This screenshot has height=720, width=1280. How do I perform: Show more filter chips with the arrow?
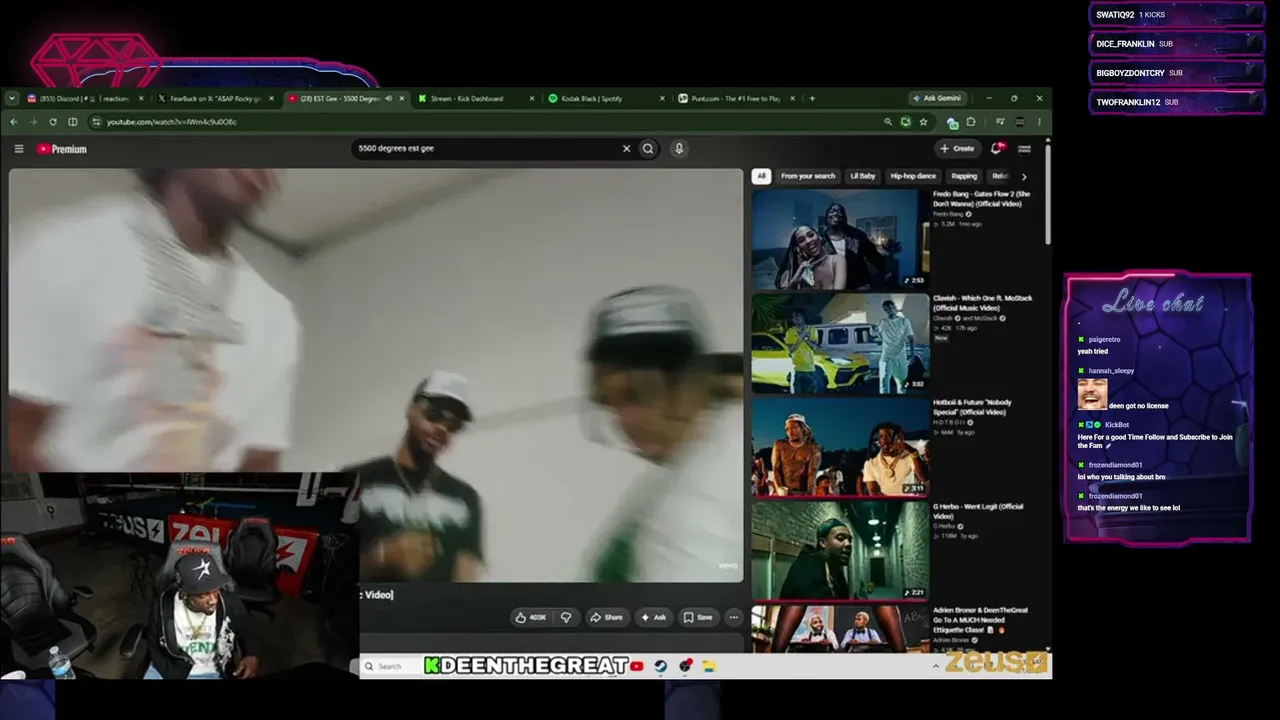(x=1024, y=176)
